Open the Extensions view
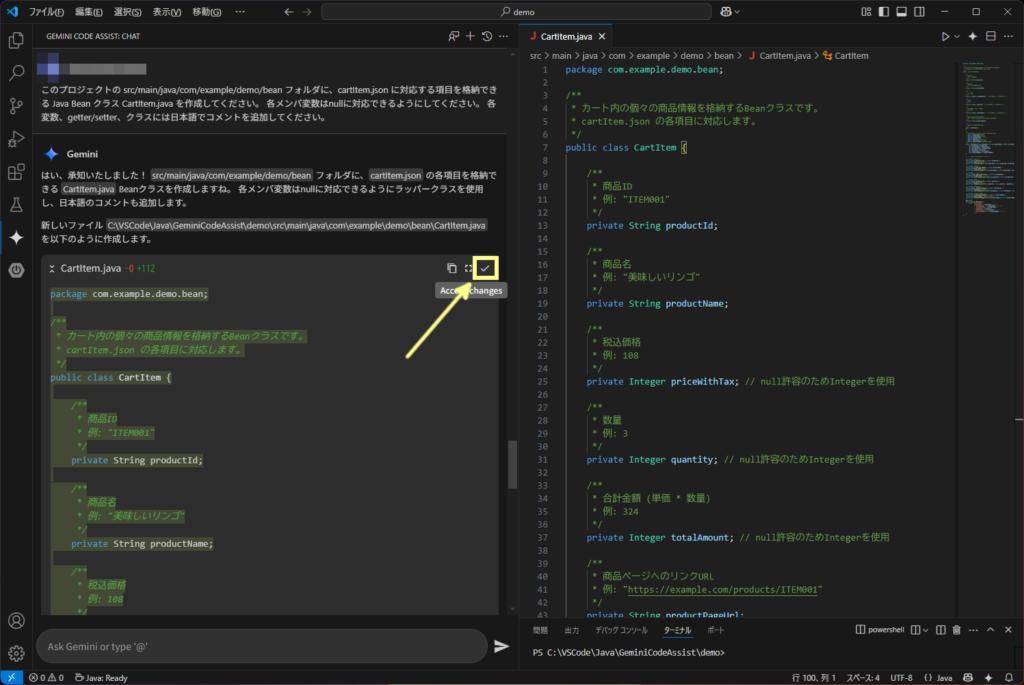 (x=16, y=172)
